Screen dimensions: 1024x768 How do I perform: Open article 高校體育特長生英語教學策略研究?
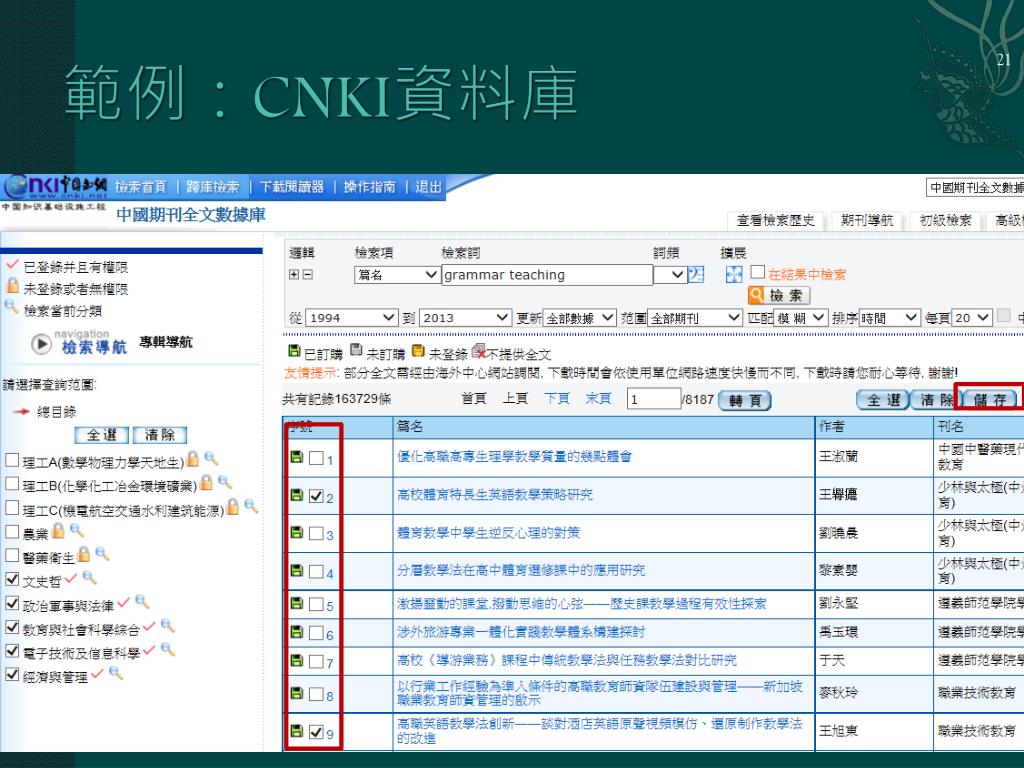pyautogui.click(x=495, y=495)
